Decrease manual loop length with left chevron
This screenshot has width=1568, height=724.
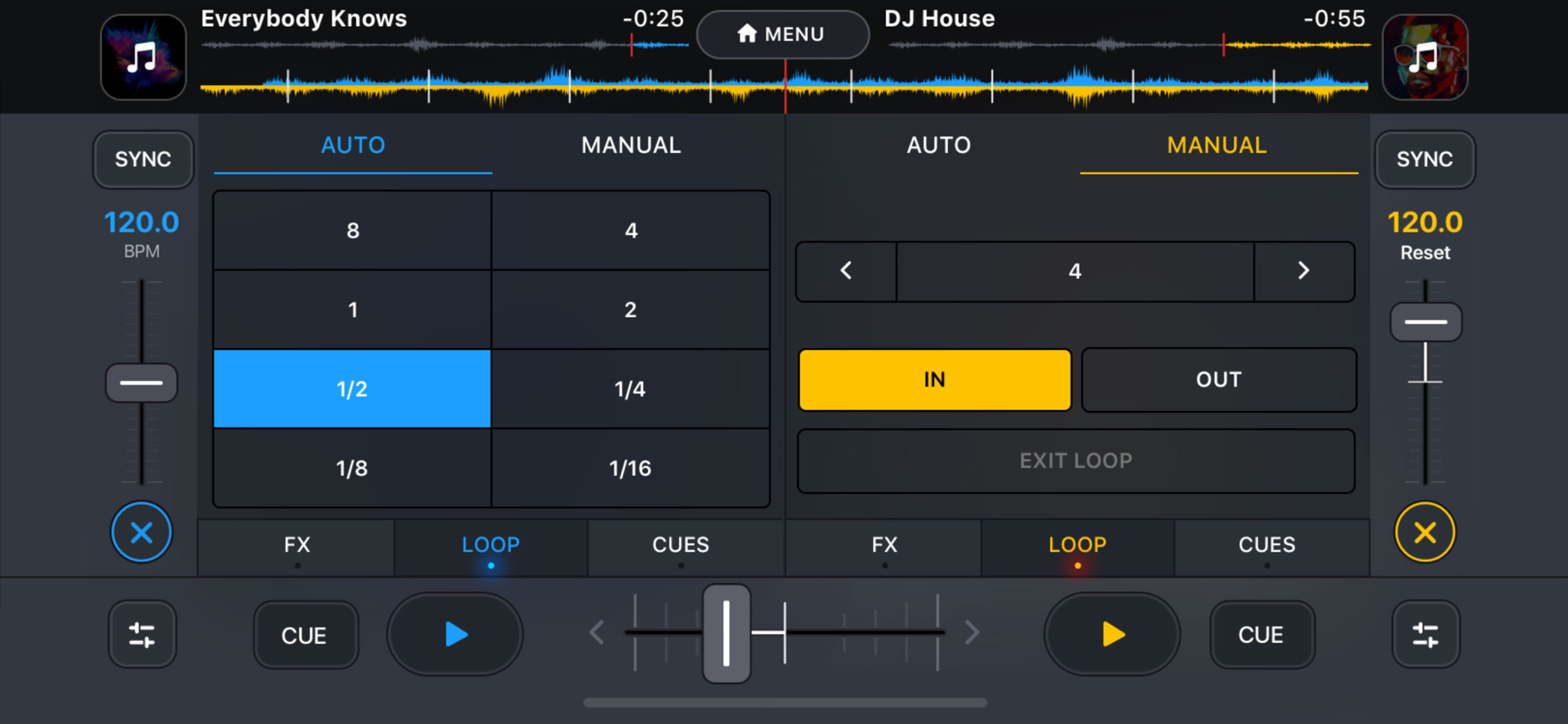click(845, 270)
